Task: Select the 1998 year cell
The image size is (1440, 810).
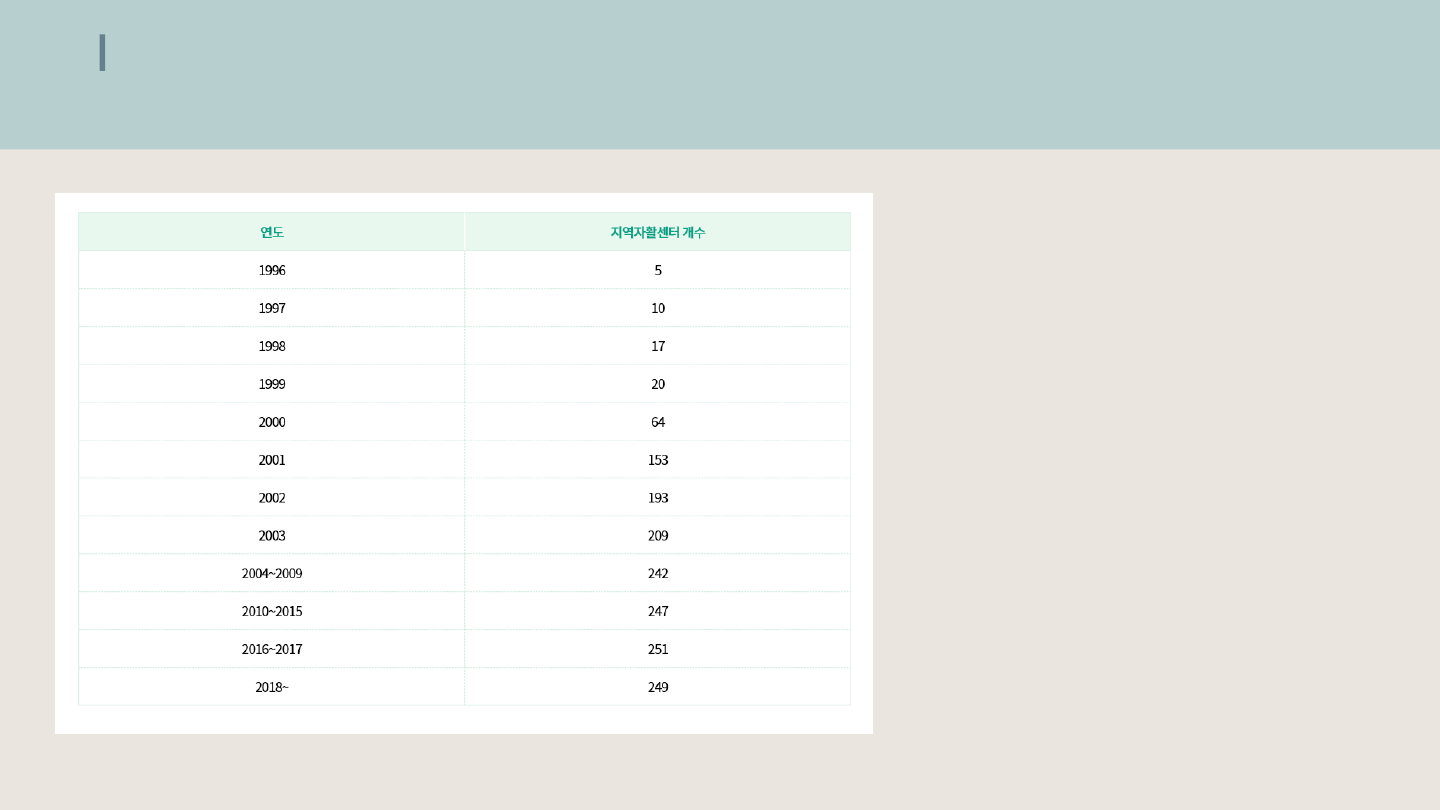Action: 272,346
